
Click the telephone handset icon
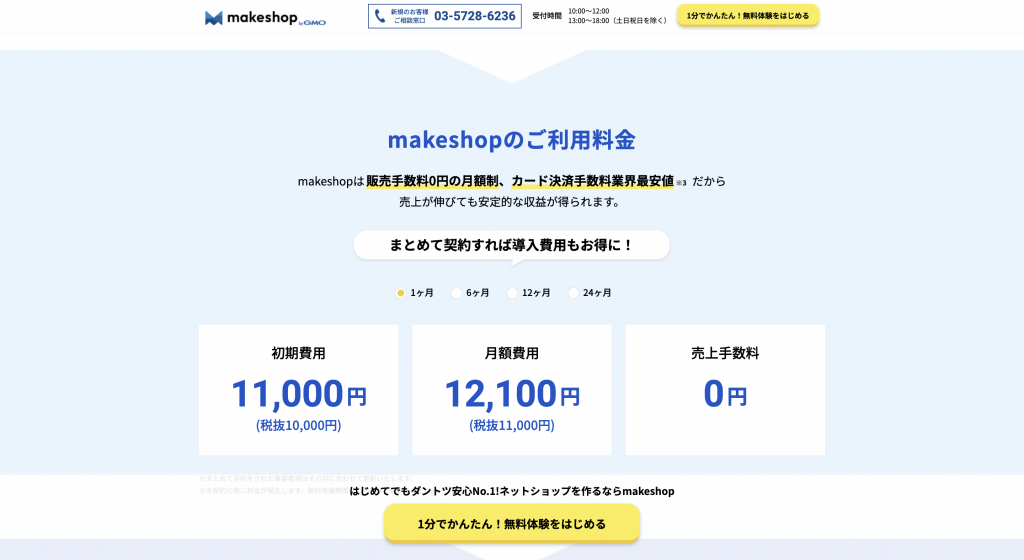tap(380, 16)
